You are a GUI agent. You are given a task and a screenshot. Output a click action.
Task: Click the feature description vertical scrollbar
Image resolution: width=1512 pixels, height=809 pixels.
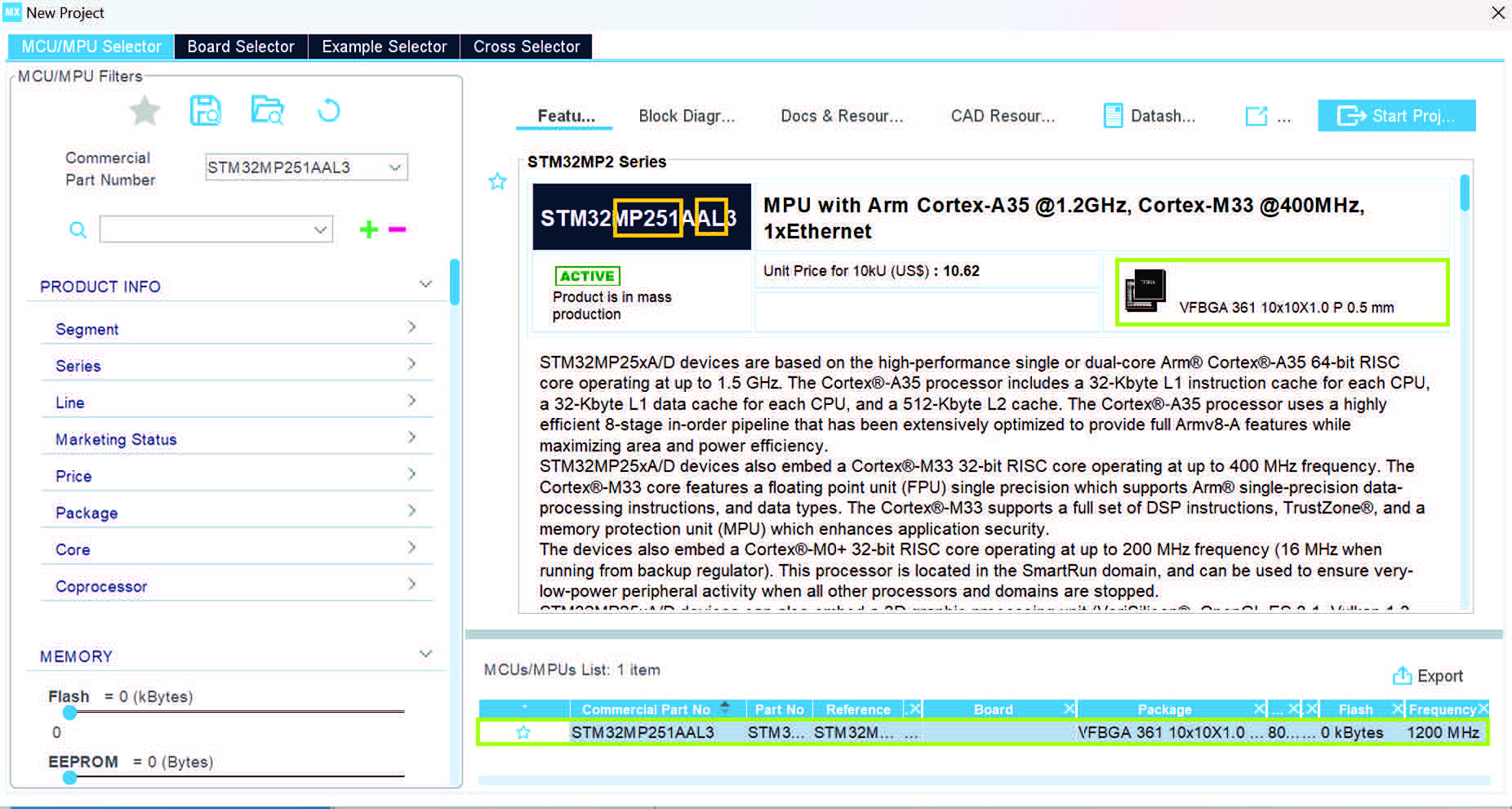coord(1465,193)
